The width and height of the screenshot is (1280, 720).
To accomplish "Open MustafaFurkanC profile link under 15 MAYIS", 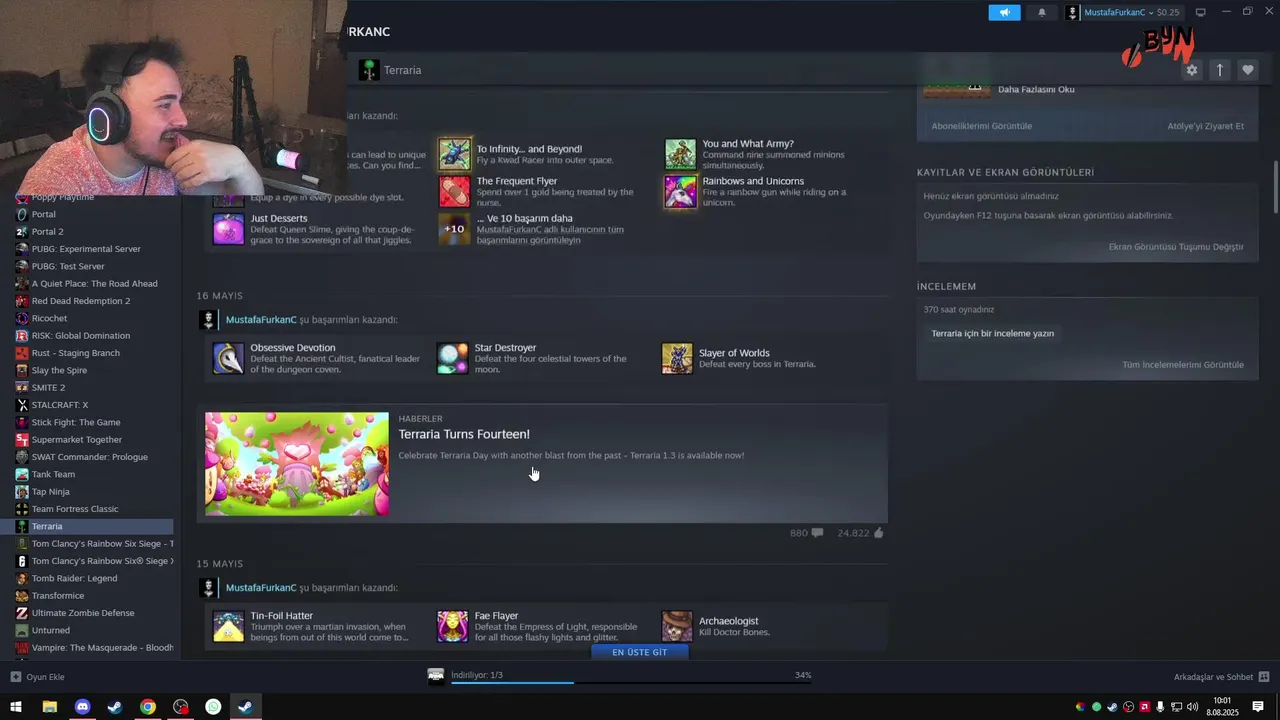I will (261, 588).
